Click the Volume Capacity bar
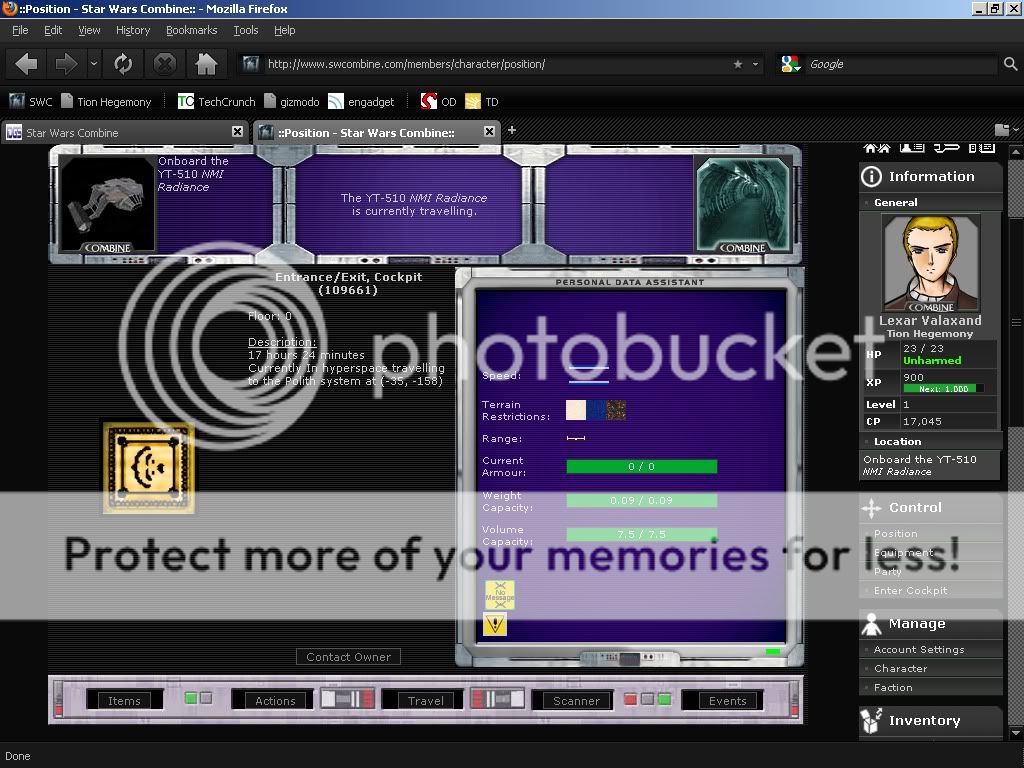The height and width of the screenshot is (768, 1024). (641, 534)
